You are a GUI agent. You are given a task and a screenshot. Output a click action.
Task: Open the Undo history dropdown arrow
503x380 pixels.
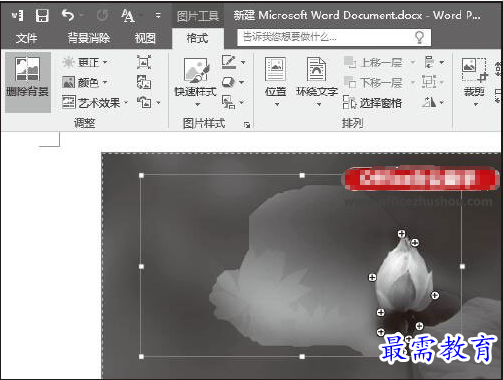82,15
